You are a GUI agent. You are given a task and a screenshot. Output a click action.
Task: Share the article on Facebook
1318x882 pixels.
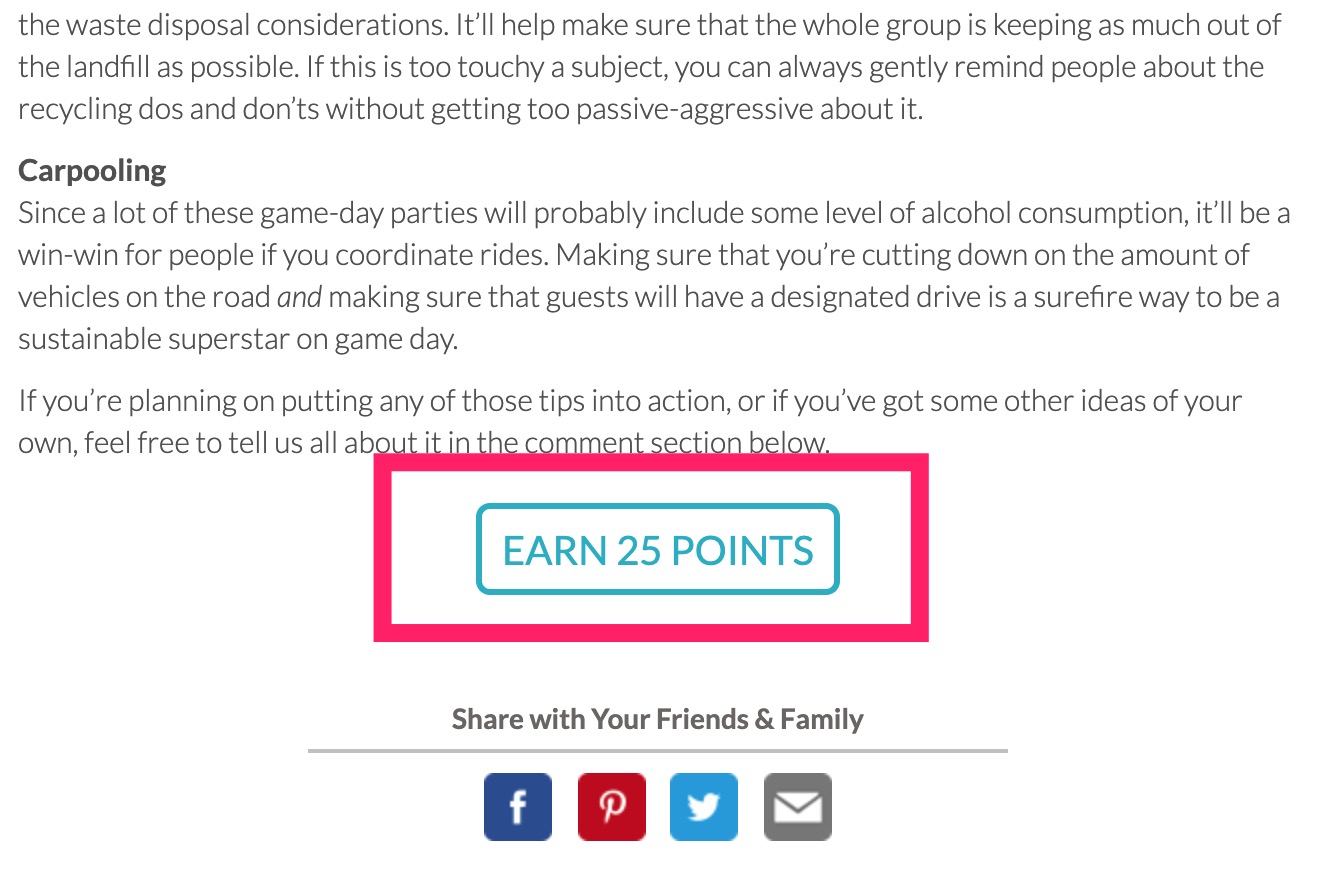pyautogui.click(x=517, y=806)
